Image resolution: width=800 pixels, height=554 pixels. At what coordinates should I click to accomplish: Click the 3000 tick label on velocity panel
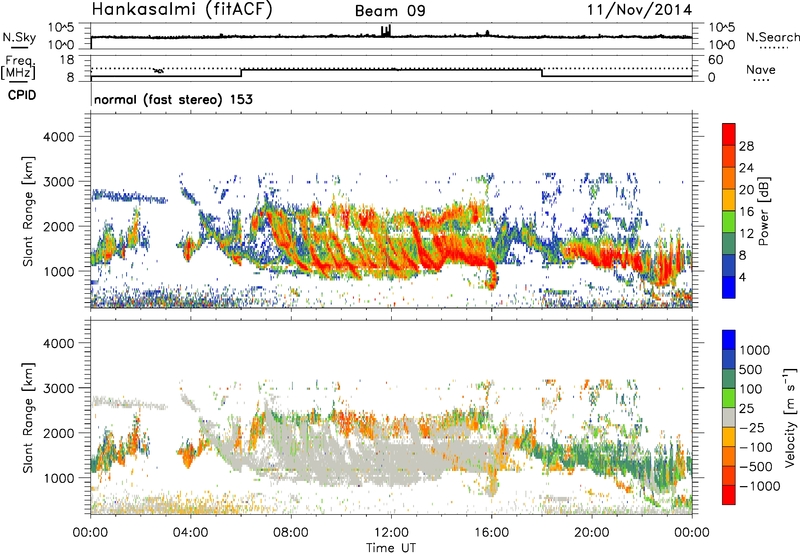pyautogui.click(x=58, y=388)
